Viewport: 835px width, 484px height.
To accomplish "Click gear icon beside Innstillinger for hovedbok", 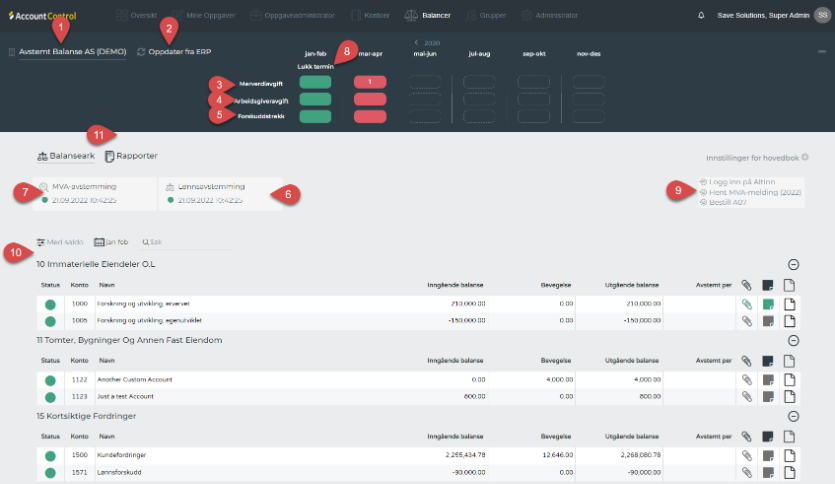I will [805, 157].
